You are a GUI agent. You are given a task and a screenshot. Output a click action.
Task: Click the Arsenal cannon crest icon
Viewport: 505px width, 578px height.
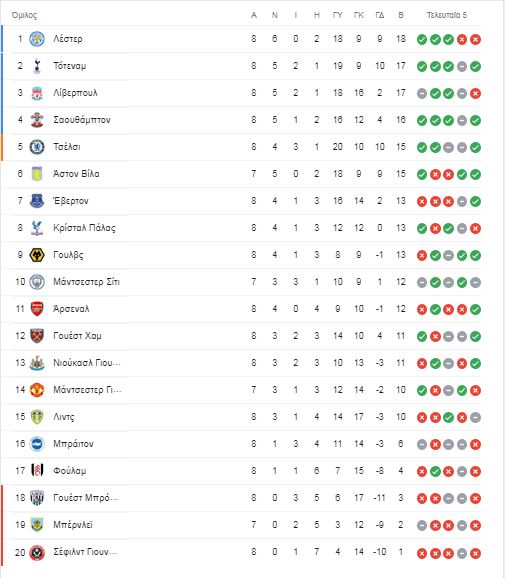tap(37, 309)
